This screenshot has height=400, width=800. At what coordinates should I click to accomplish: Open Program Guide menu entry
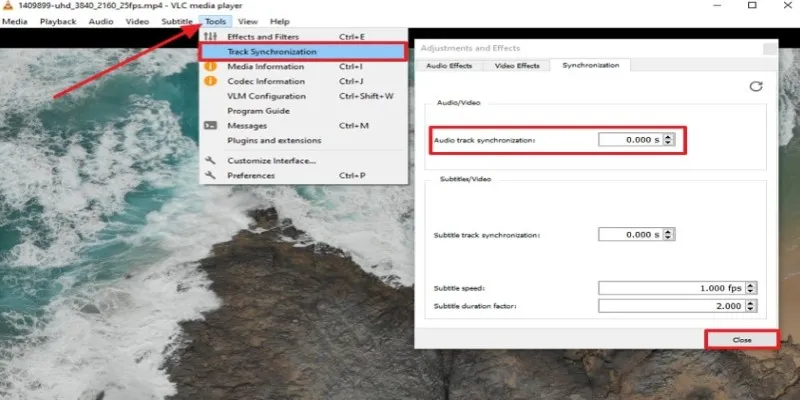pos(303,111)
